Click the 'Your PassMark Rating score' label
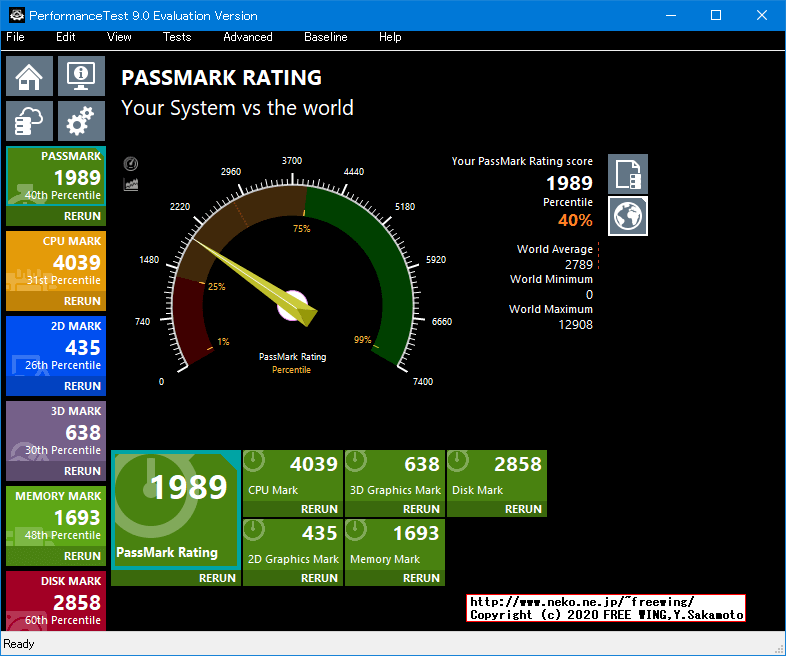Screen dimensions: 786x656 [x=522, y=161]
